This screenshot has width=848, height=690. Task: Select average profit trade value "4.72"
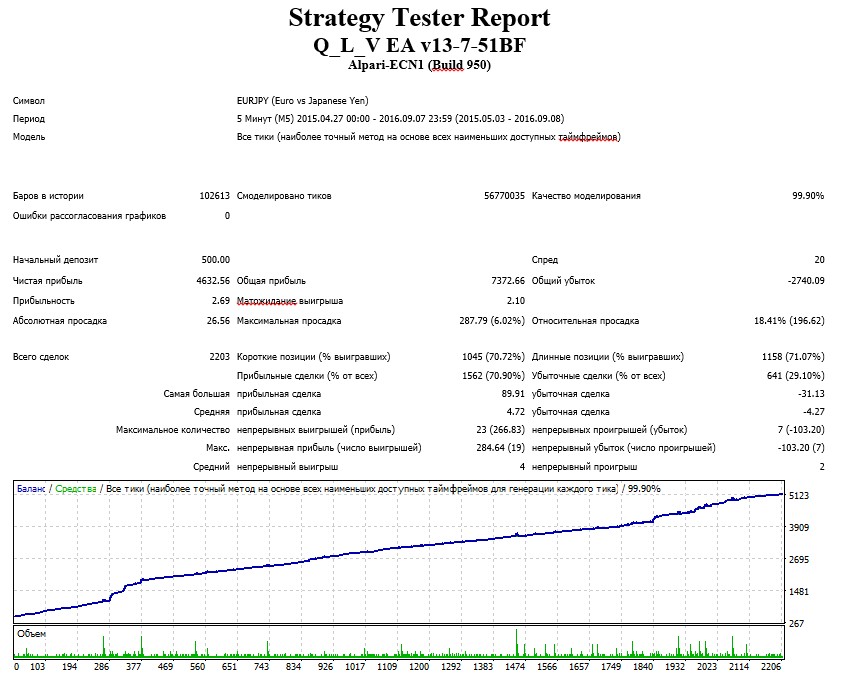516,412
